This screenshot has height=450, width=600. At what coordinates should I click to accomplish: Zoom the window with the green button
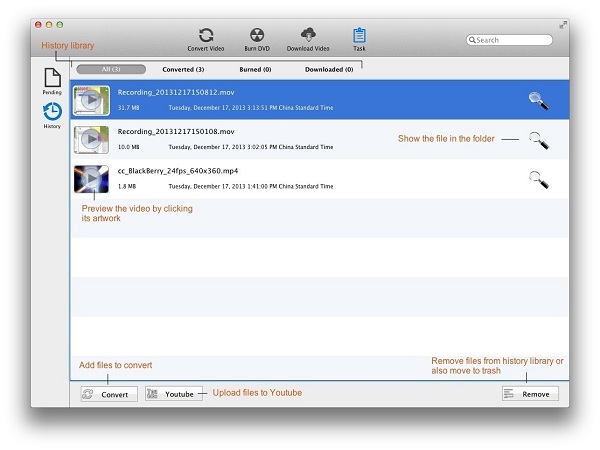click(60, 25)
